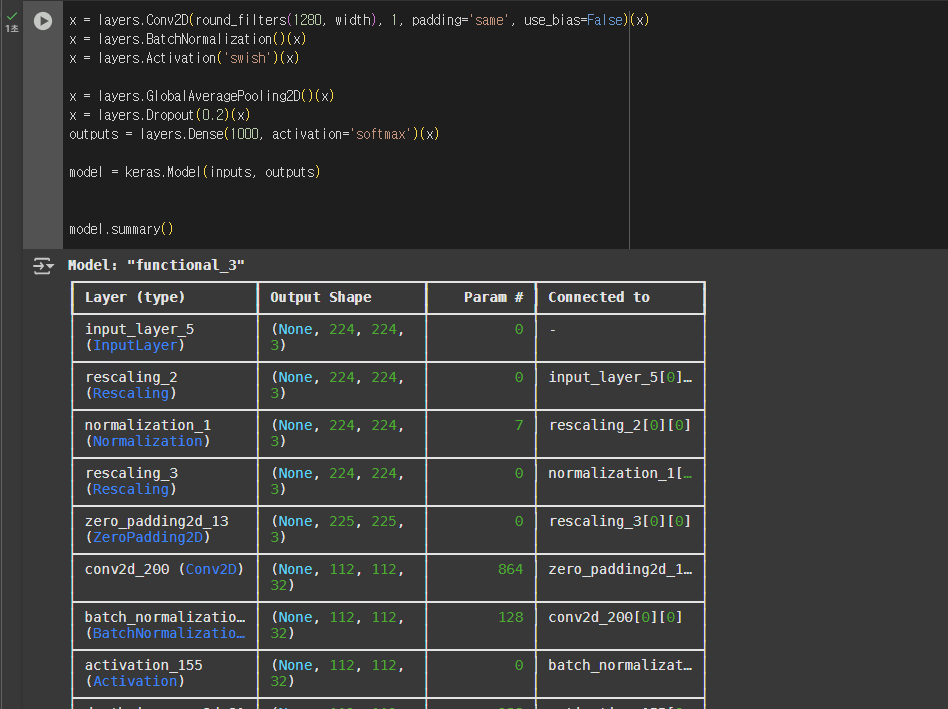Select the conv2d_200 layer row
The height and width of the screenshot is (709, 948).
(388, 577)
